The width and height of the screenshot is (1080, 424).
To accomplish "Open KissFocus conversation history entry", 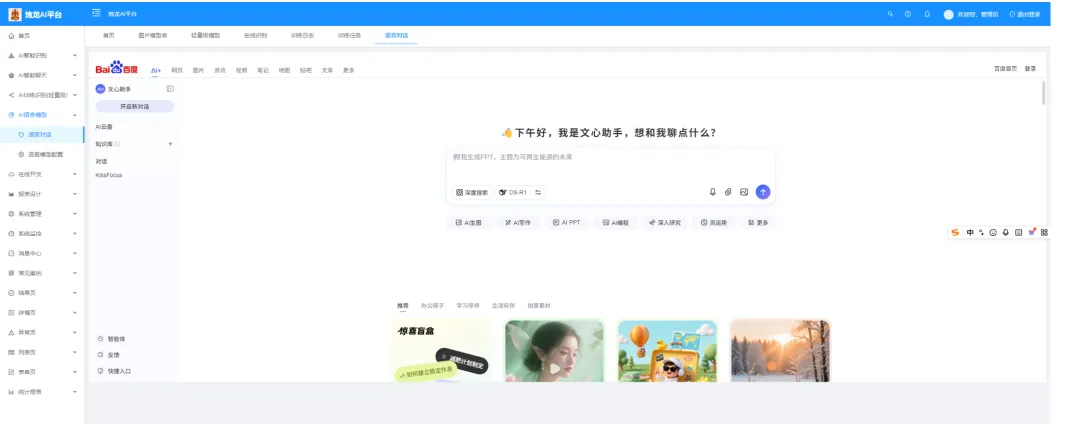I will click(109, 176).
